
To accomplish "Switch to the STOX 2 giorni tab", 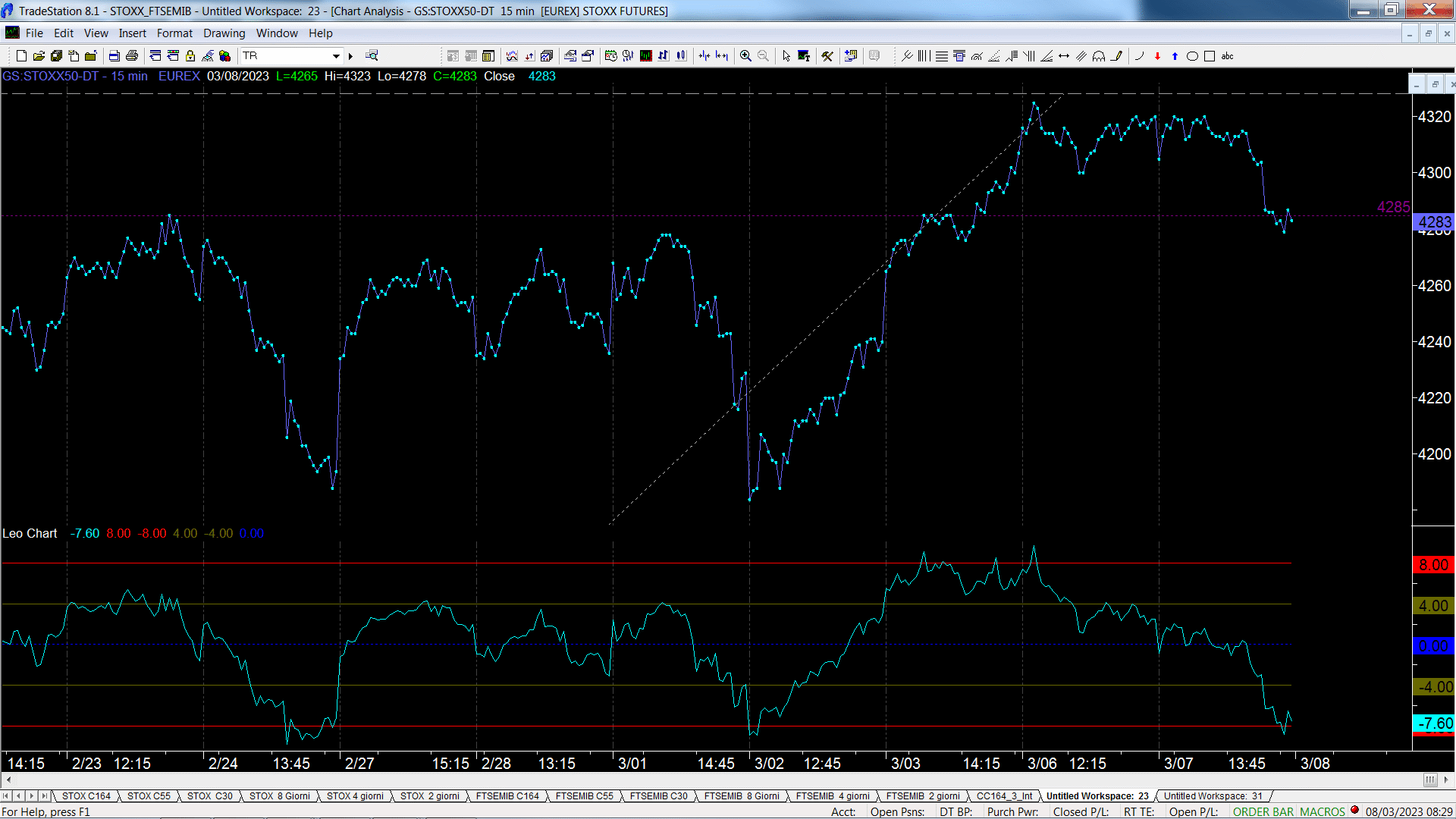I will pyautogui.click(x=430, y=796).
